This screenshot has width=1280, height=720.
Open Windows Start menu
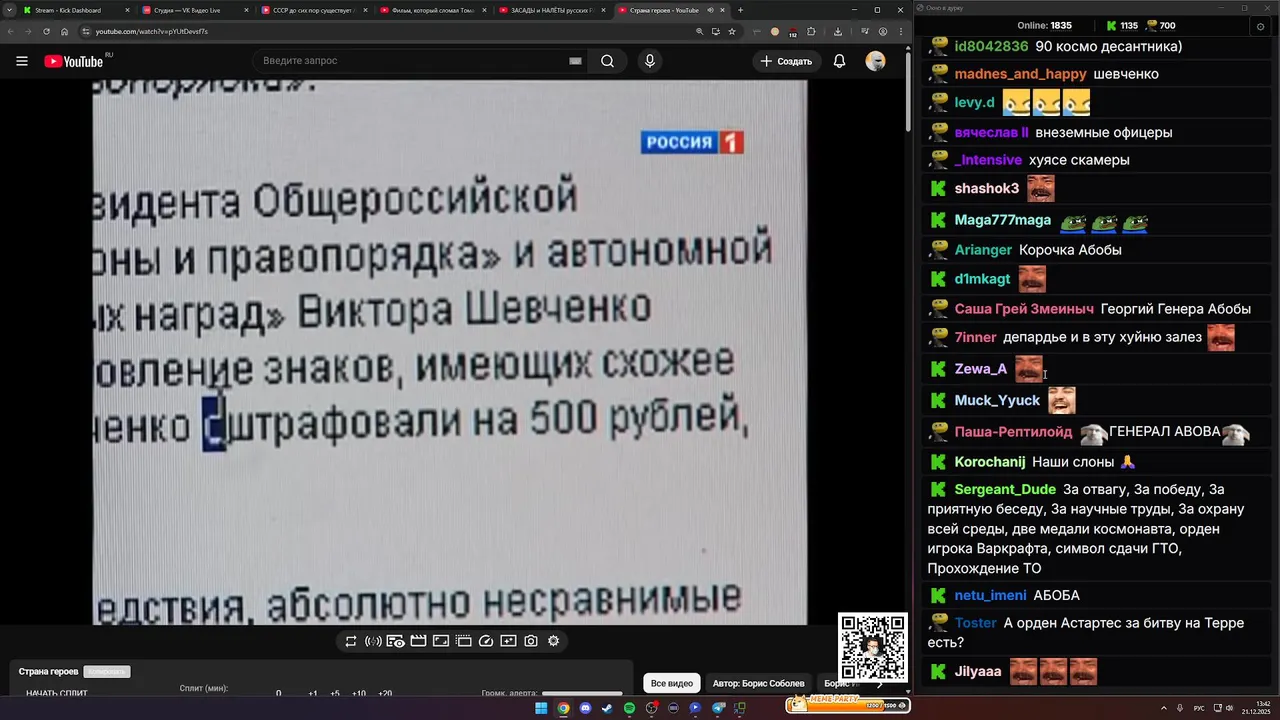coord(541,708)
